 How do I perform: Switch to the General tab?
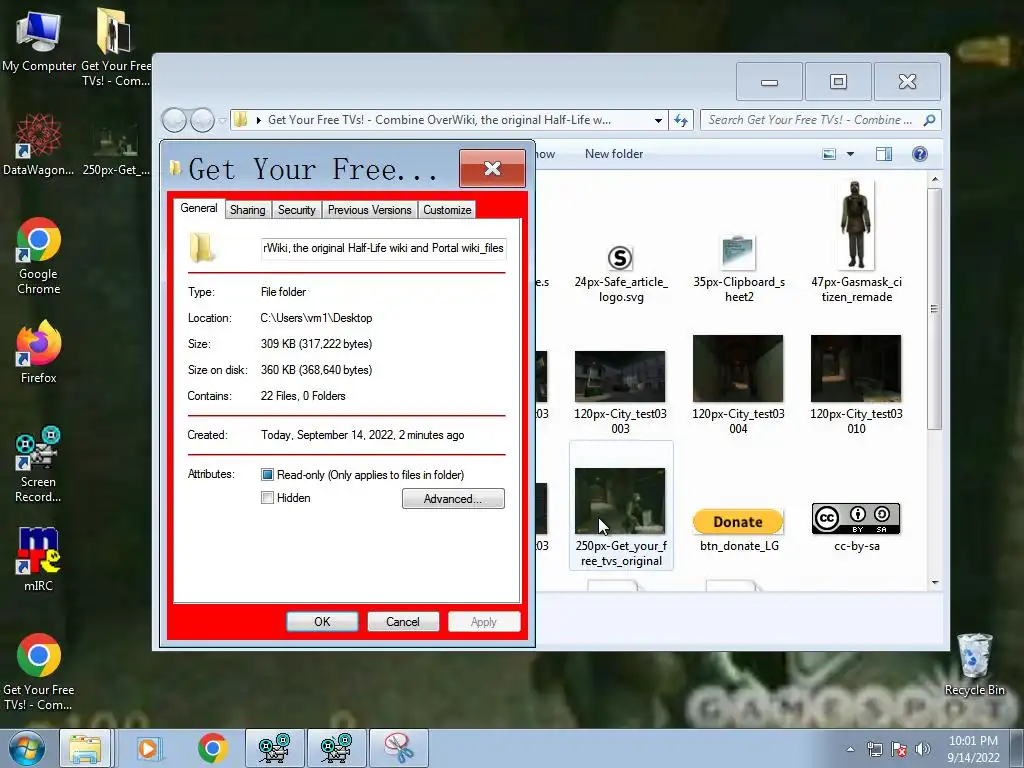point(199,208)
